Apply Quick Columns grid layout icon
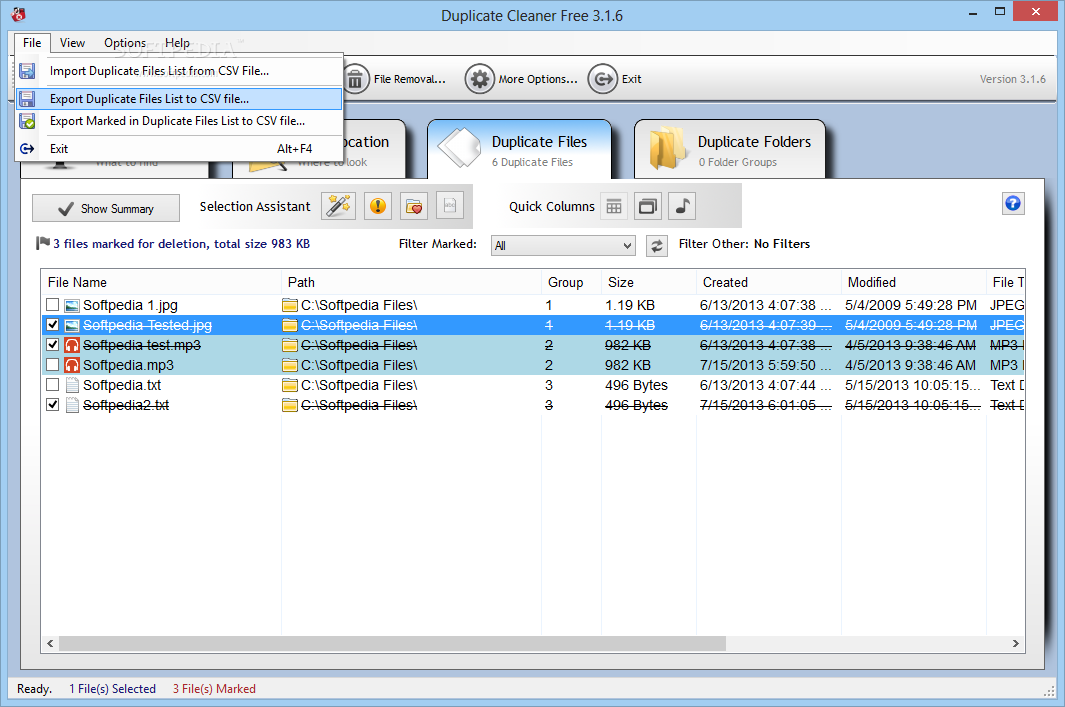 pos(614,206)
